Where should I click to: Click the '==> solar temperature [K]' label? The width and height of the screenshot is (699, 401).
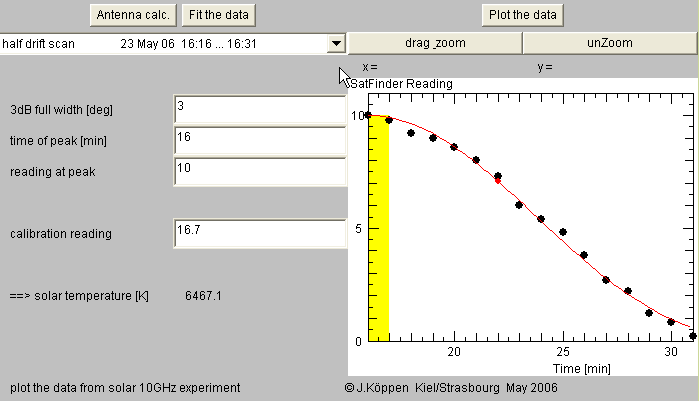pos(79,296)
